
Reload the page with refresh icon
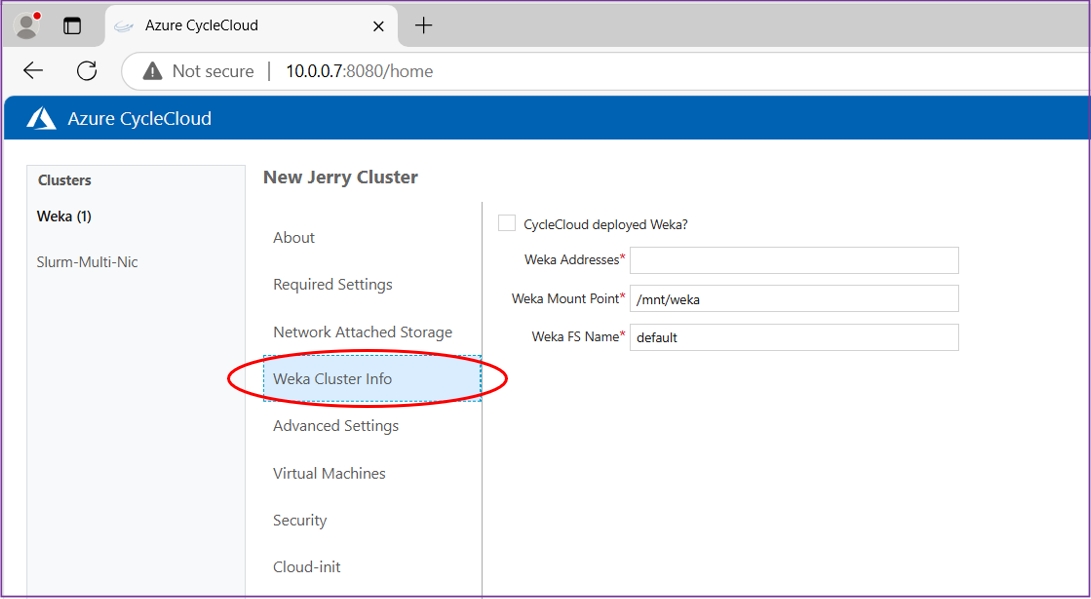click(87, 71)
